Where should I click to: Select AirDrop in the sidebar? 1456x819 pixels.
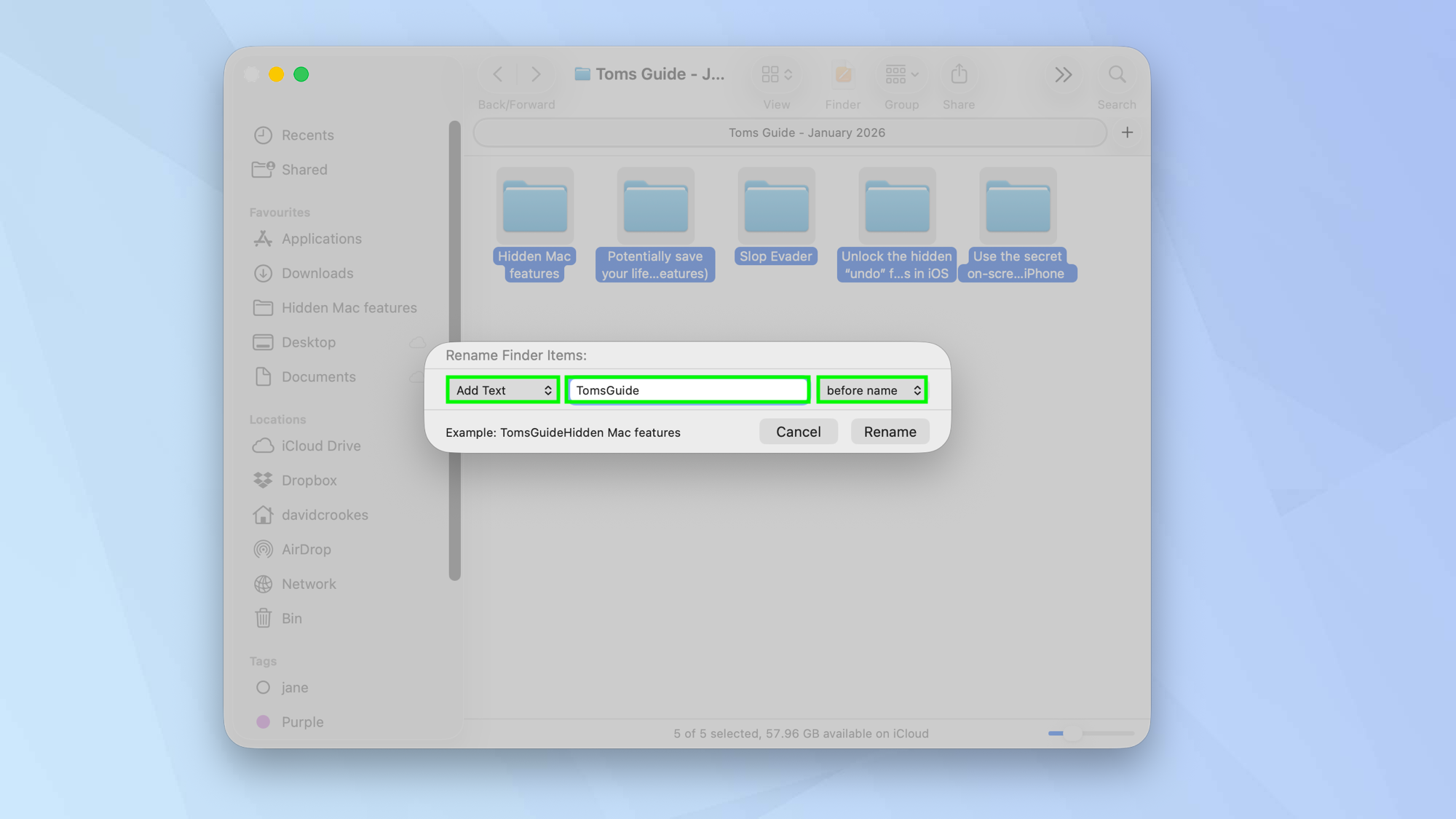click(306, 549)
